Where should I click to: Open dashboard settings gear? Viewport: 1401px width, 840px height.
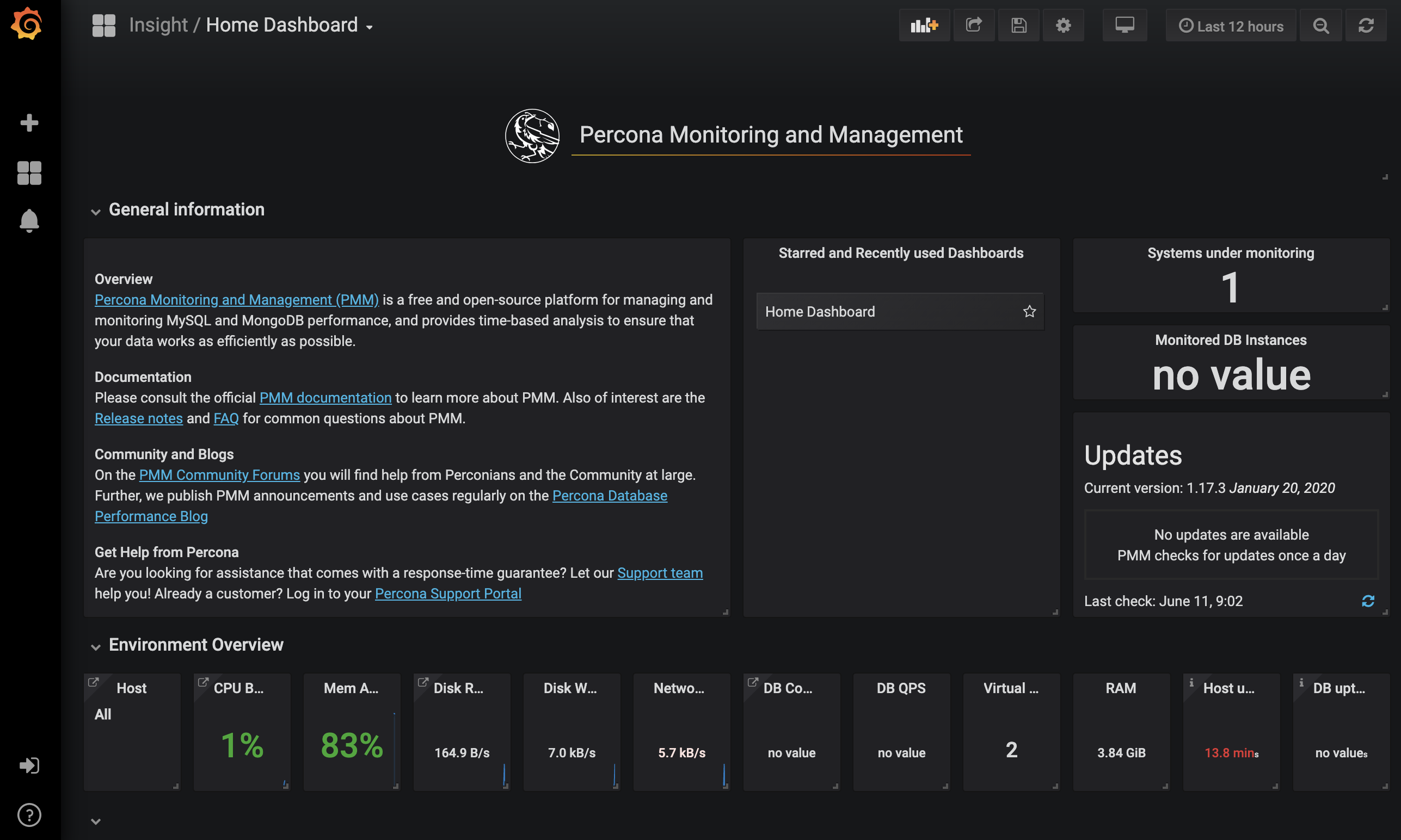[1063, 26]
